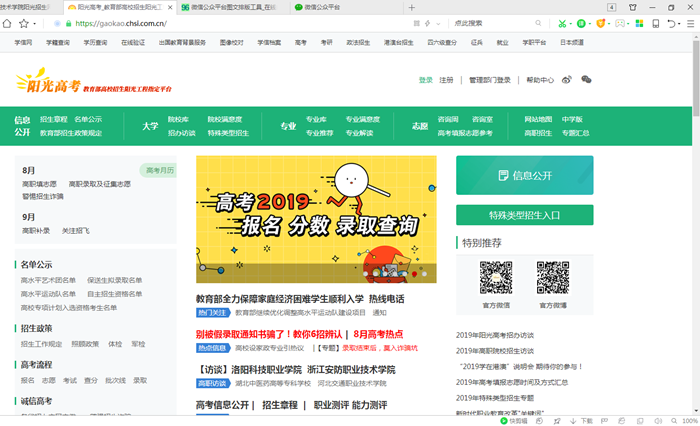Image resolution: width=700 pixels, height=426 pixels.
Task: Click the 官方微博 QR code
Action: (x=553, y=277)
